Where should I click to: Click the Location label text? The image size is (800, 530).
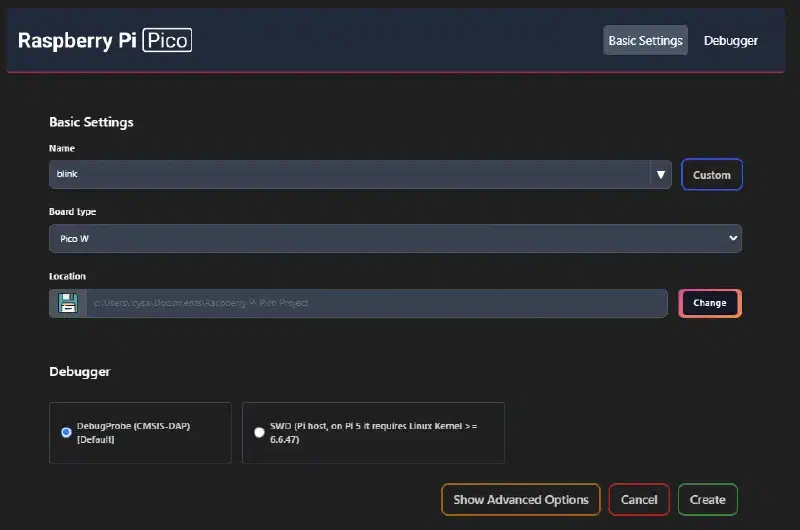point(67,276)
